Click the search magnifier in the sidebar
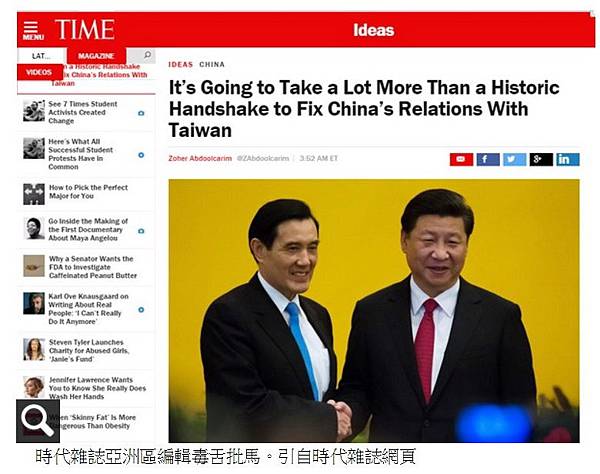The width and height of the screenshot is (600, 474). point(147,55)
